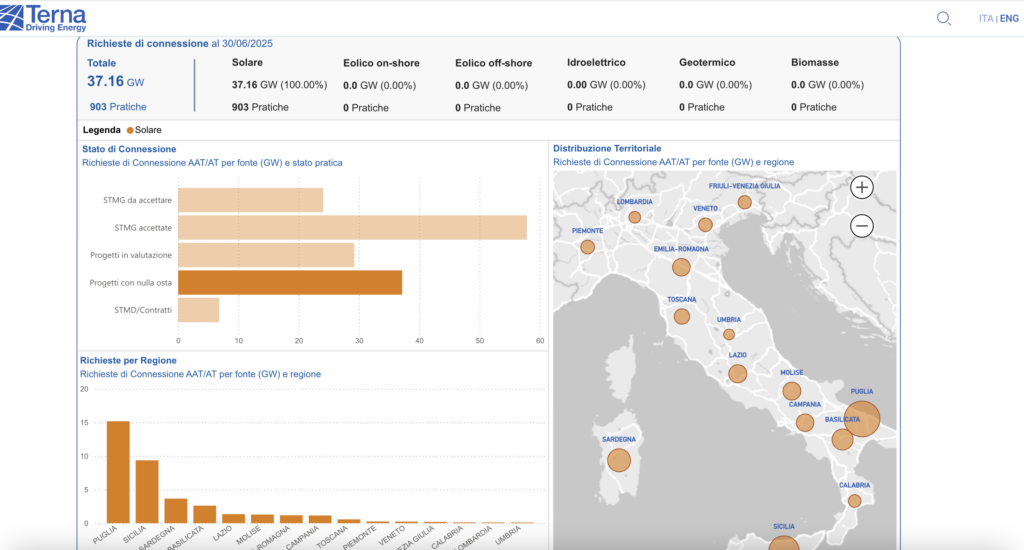Viewport: 1024px width, 550px height.
Task: Select the STMG accettate bar
Action: click(353, 227)
